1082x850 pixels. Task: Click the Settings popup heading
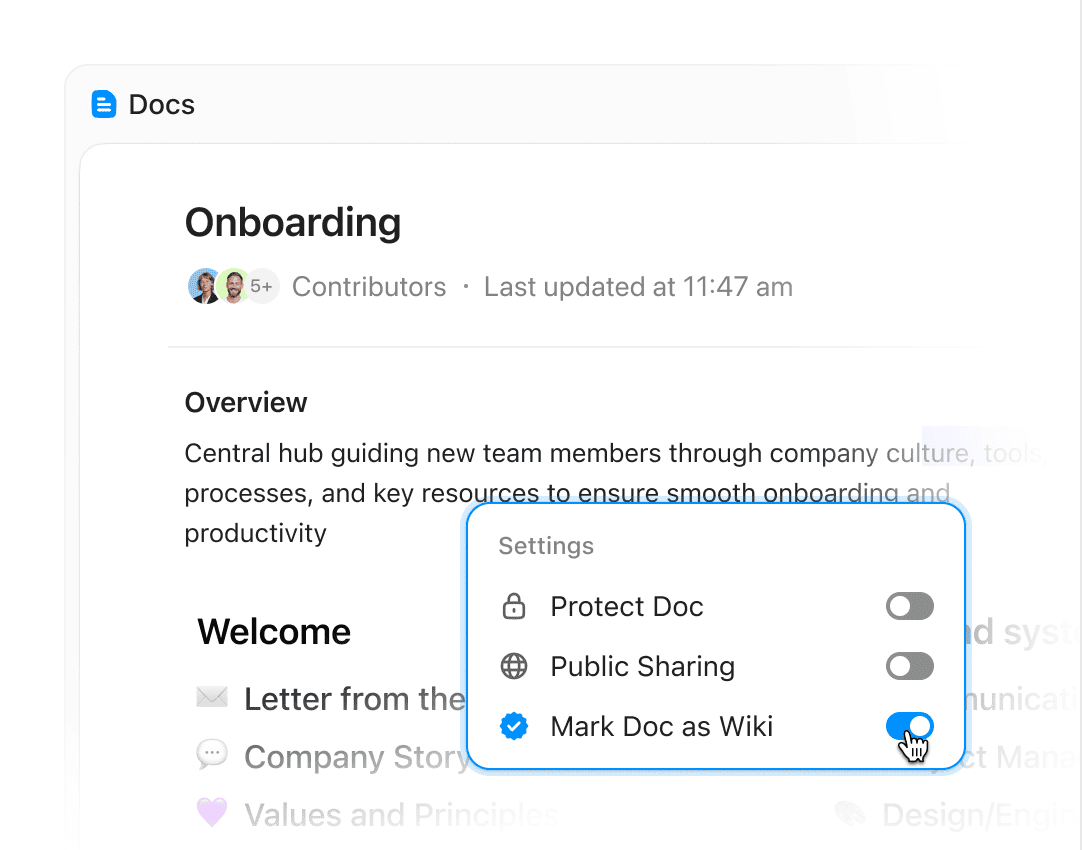pos(546,546)
